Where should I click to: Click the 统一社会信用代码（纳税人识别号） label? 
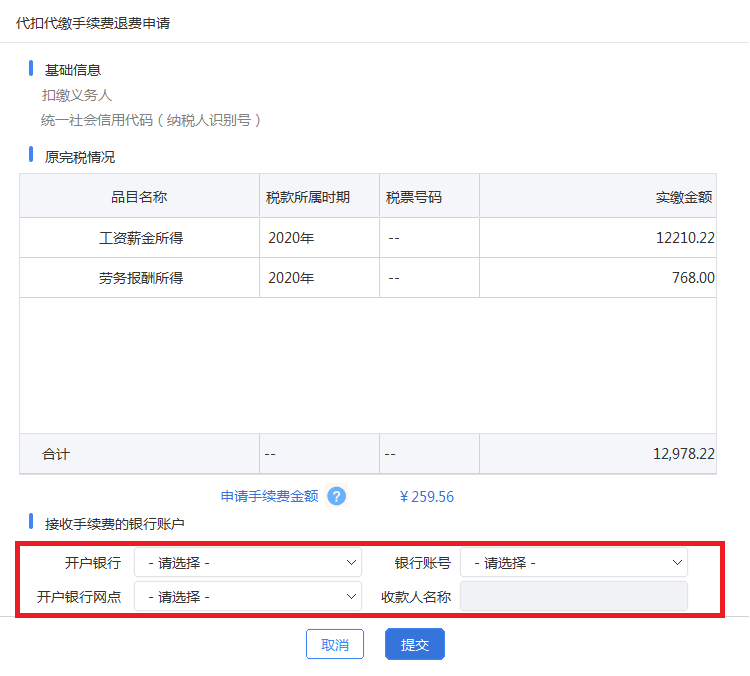pyautogui.click(x=151, y=120)
